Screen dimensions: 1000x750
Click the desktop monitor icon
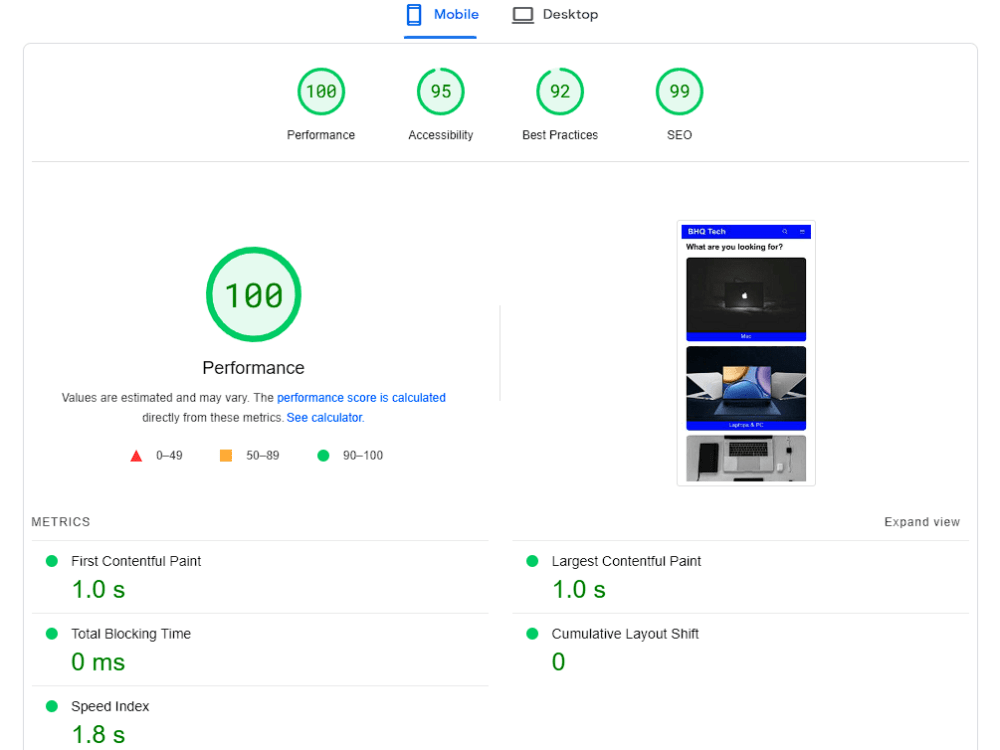523,15
